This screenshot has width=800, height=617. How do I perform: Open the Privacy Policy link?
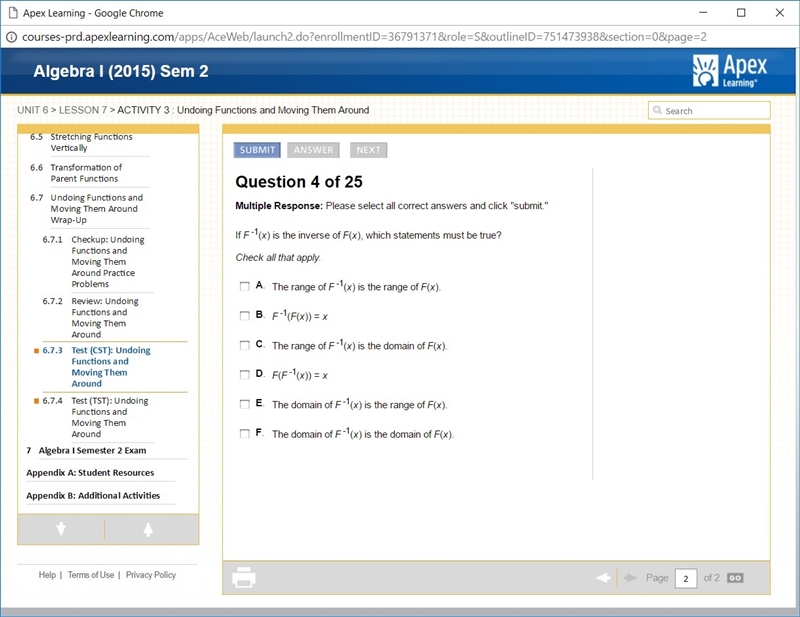click(151, 575)
